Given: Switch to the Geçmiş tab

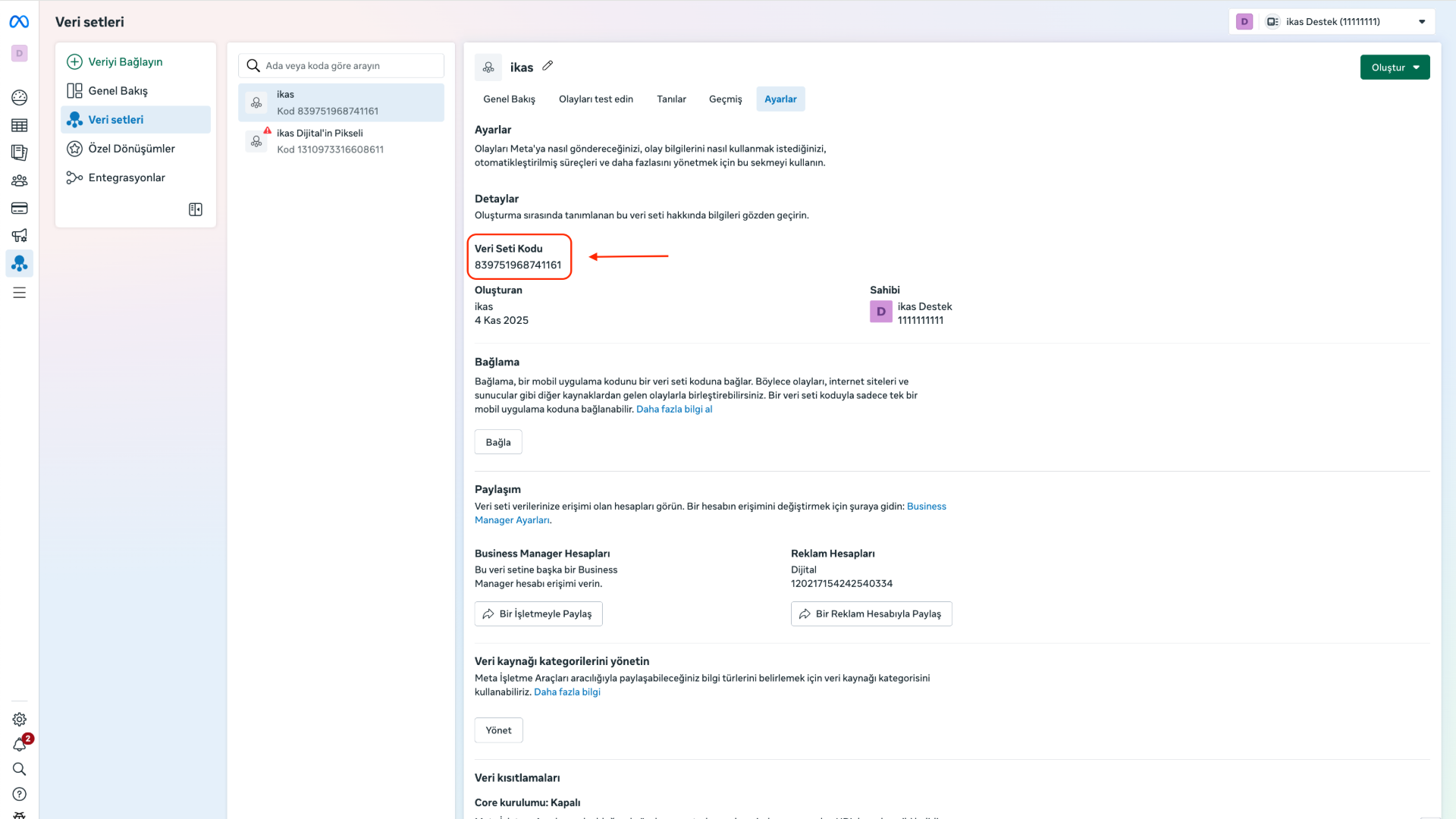Looking at the screenshot, I should (725, 99).
